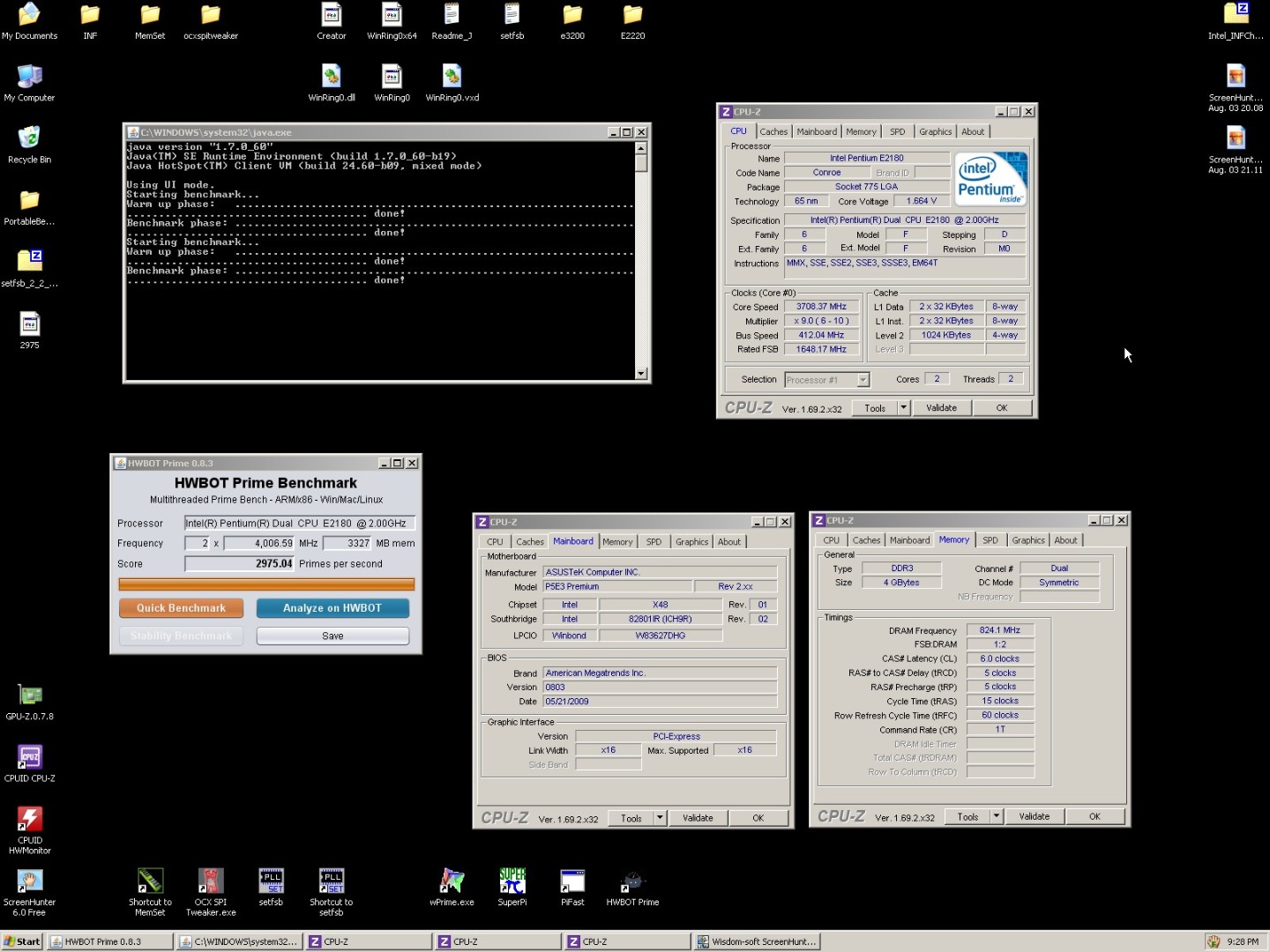Viewport: 1270px width, 952px height.
Task: Launch the CPUID HWMonitor desktop shortcut
Action: point(29,829)
